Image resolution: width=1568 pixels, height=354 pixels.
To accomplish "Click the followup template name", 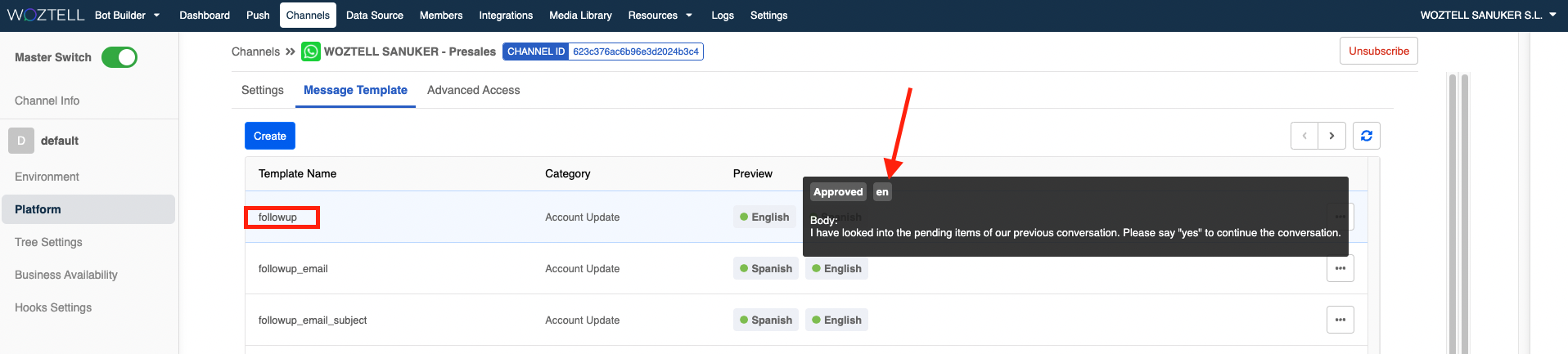I will click(x=277, y=217).
